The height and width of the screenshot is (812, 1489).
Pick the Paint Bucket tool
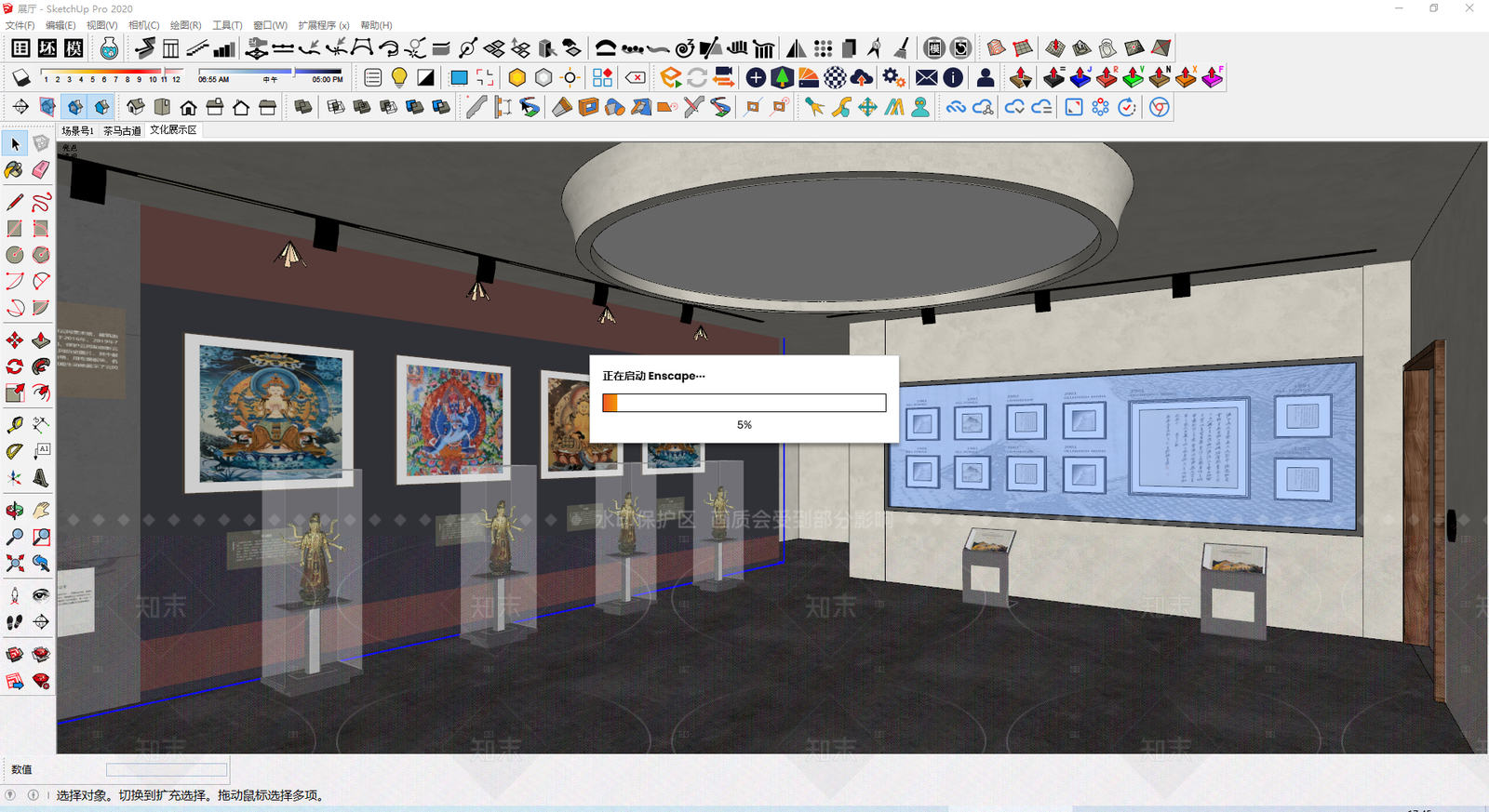tap(15, 169)
